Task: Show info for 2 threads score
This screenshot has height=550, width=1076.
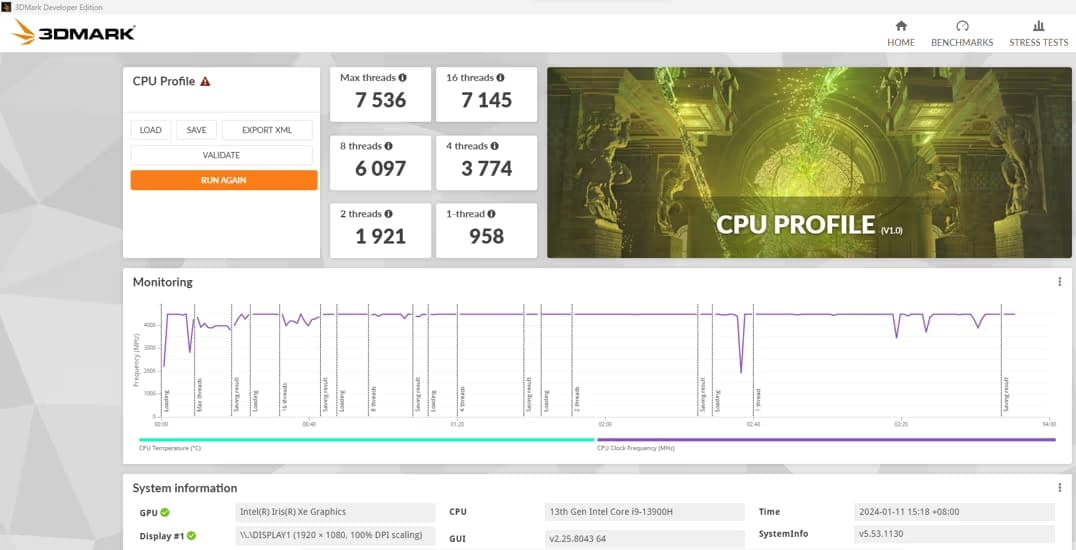Action: tap(388, 214)
